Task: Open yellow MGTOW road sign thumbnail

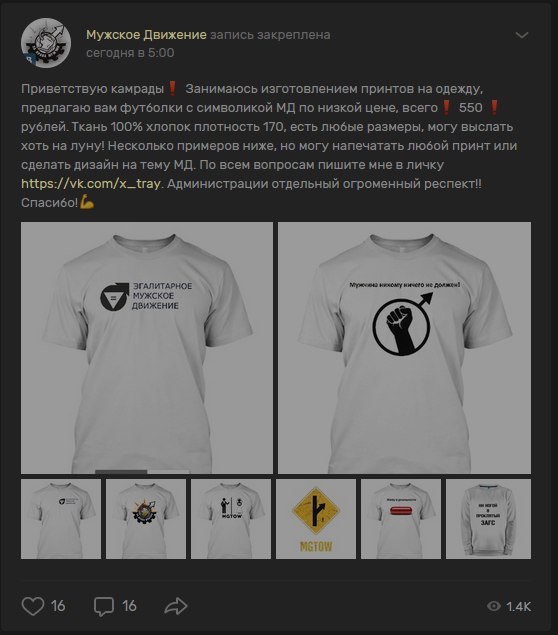Action: point(316,519)
